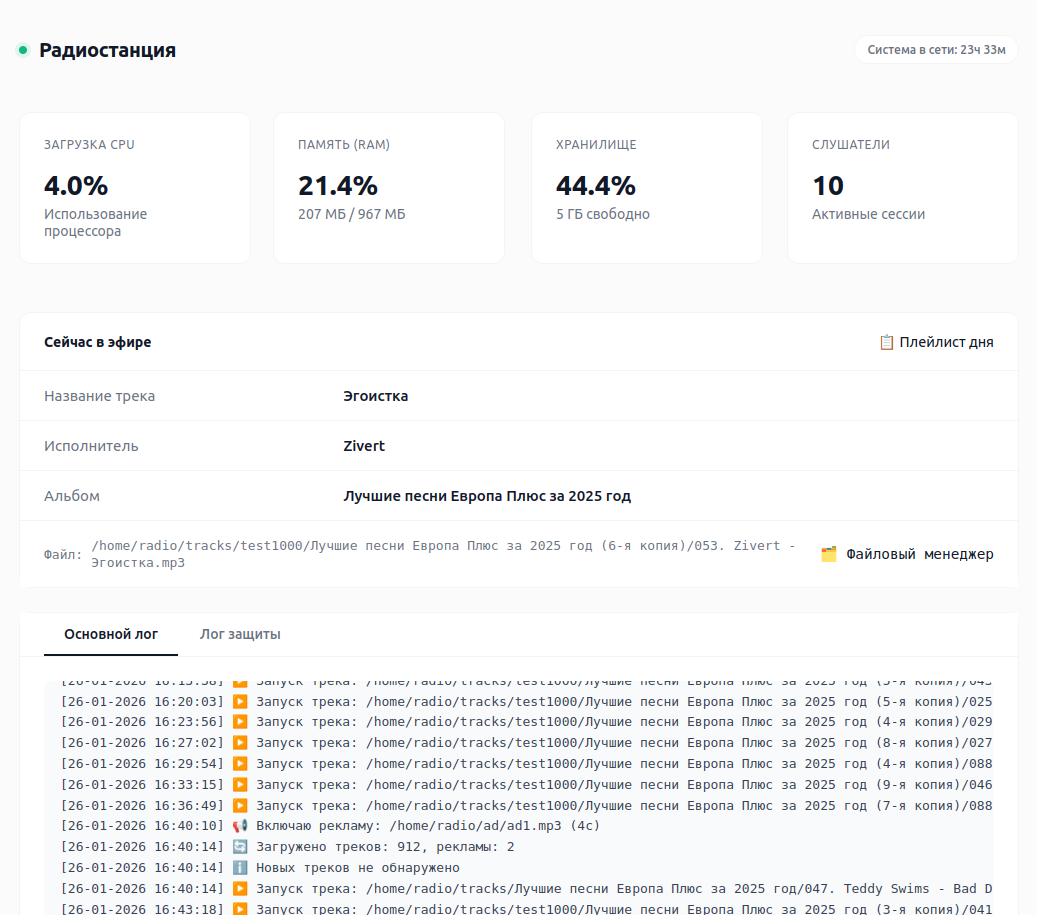1037x915 pixels.
Task: Click the green online status dot
Action: point(23,50)
